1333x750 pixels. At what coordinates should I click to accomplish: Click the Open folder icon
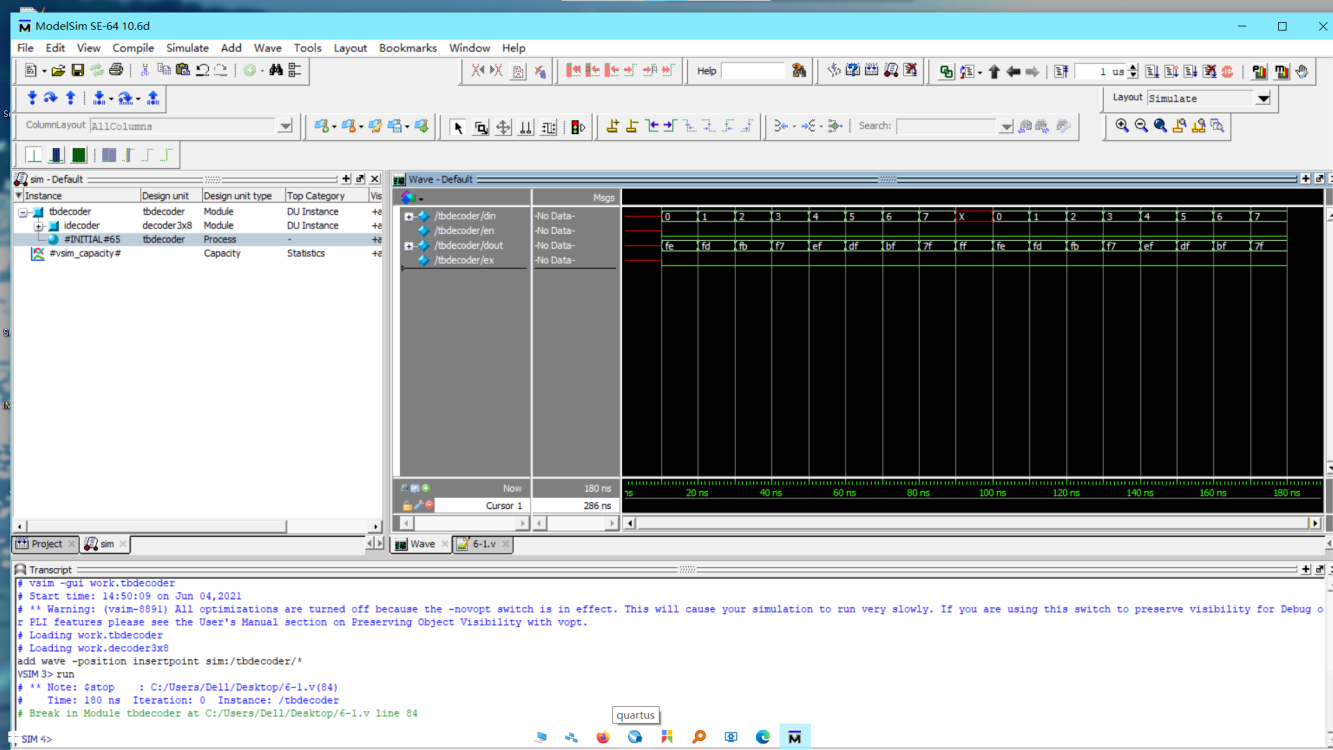pos(58,70)
